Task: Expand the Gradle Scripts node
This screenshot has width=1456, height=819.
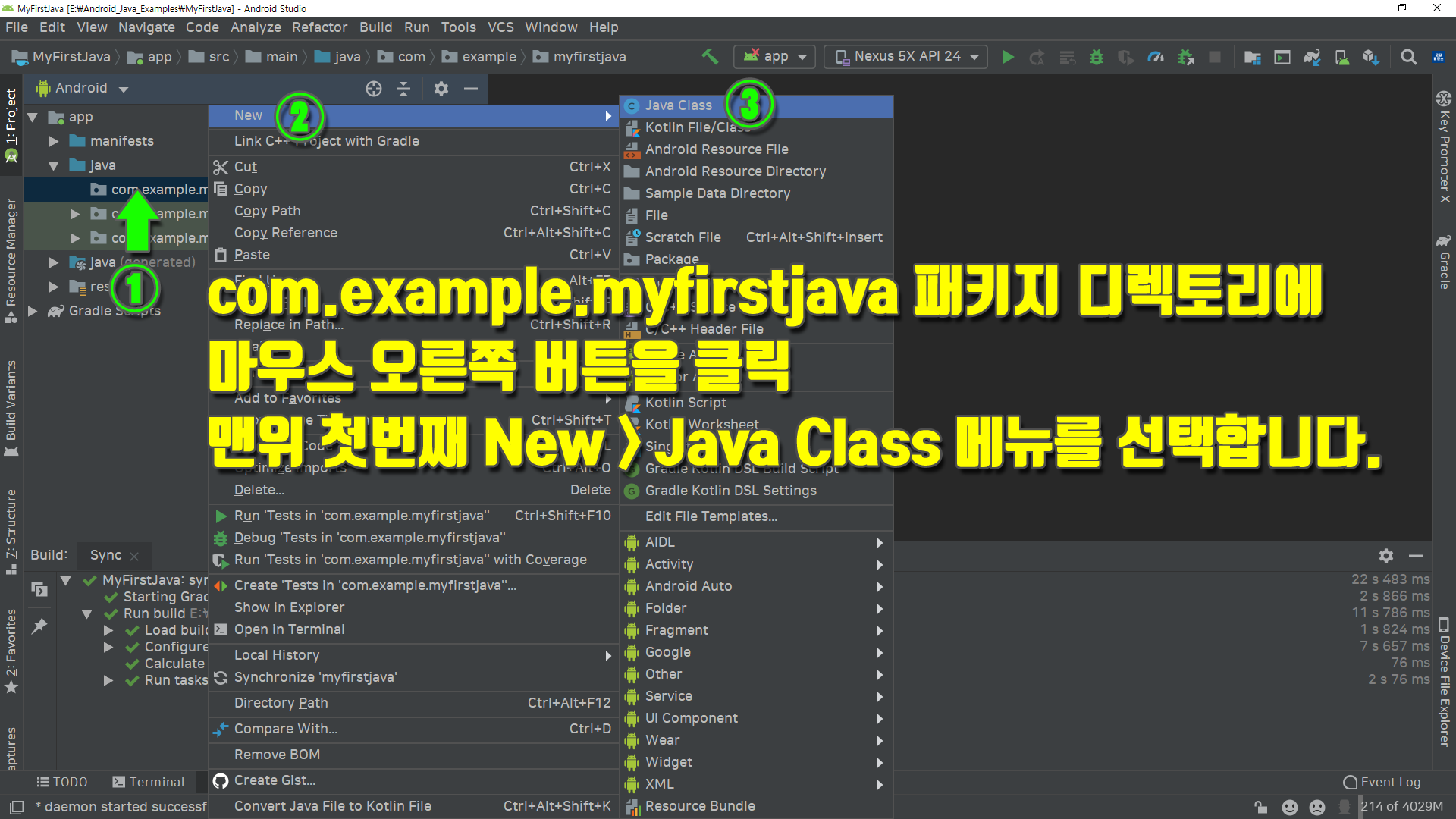Action: coord(33,312)
